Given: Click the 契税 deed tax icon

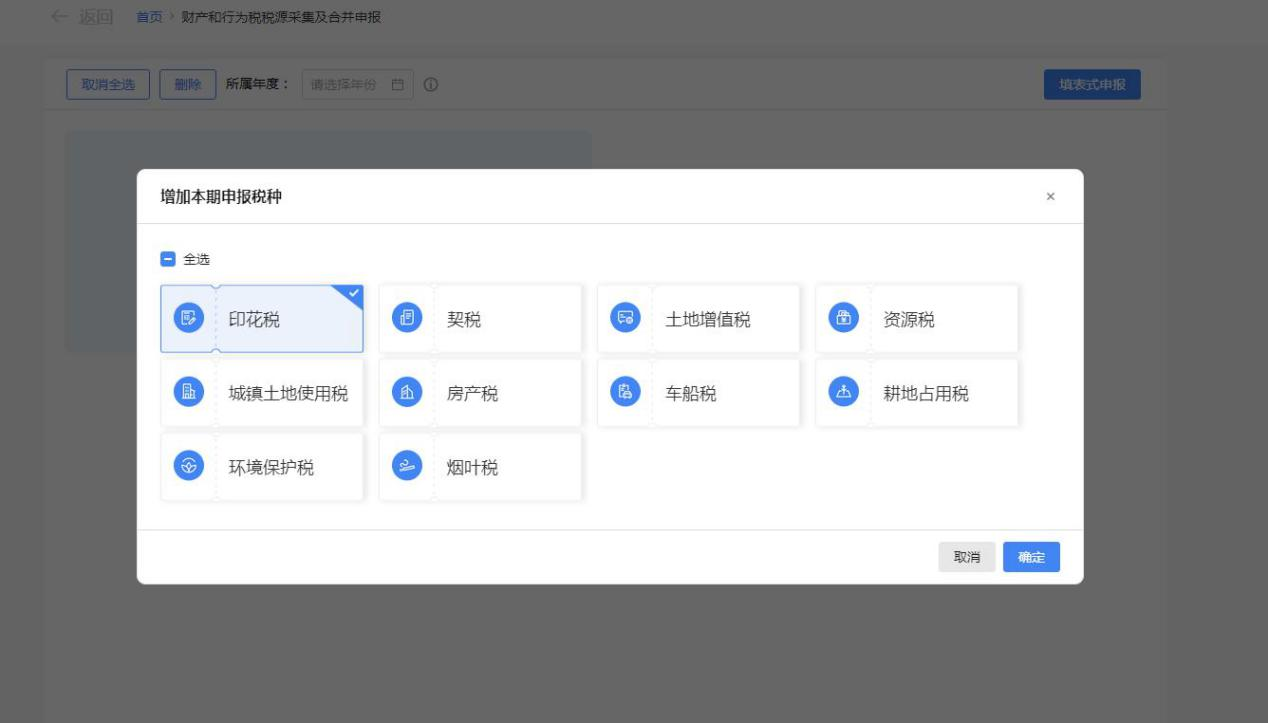Looking at the screenshot, I should point(406,319).
